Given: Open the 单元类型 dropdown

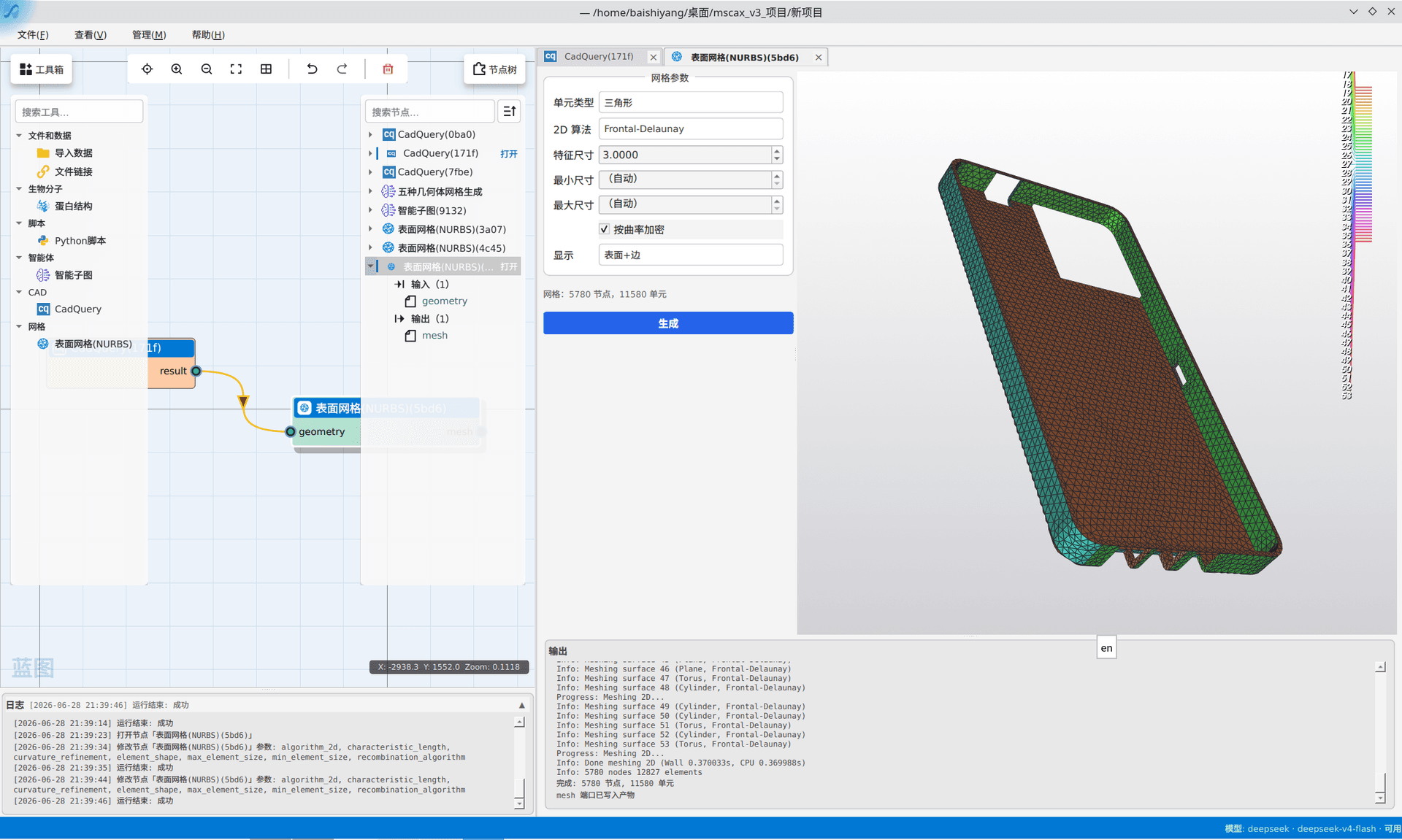Looking at the screenshot, I should pyautogui.click(x=691, y=103).
